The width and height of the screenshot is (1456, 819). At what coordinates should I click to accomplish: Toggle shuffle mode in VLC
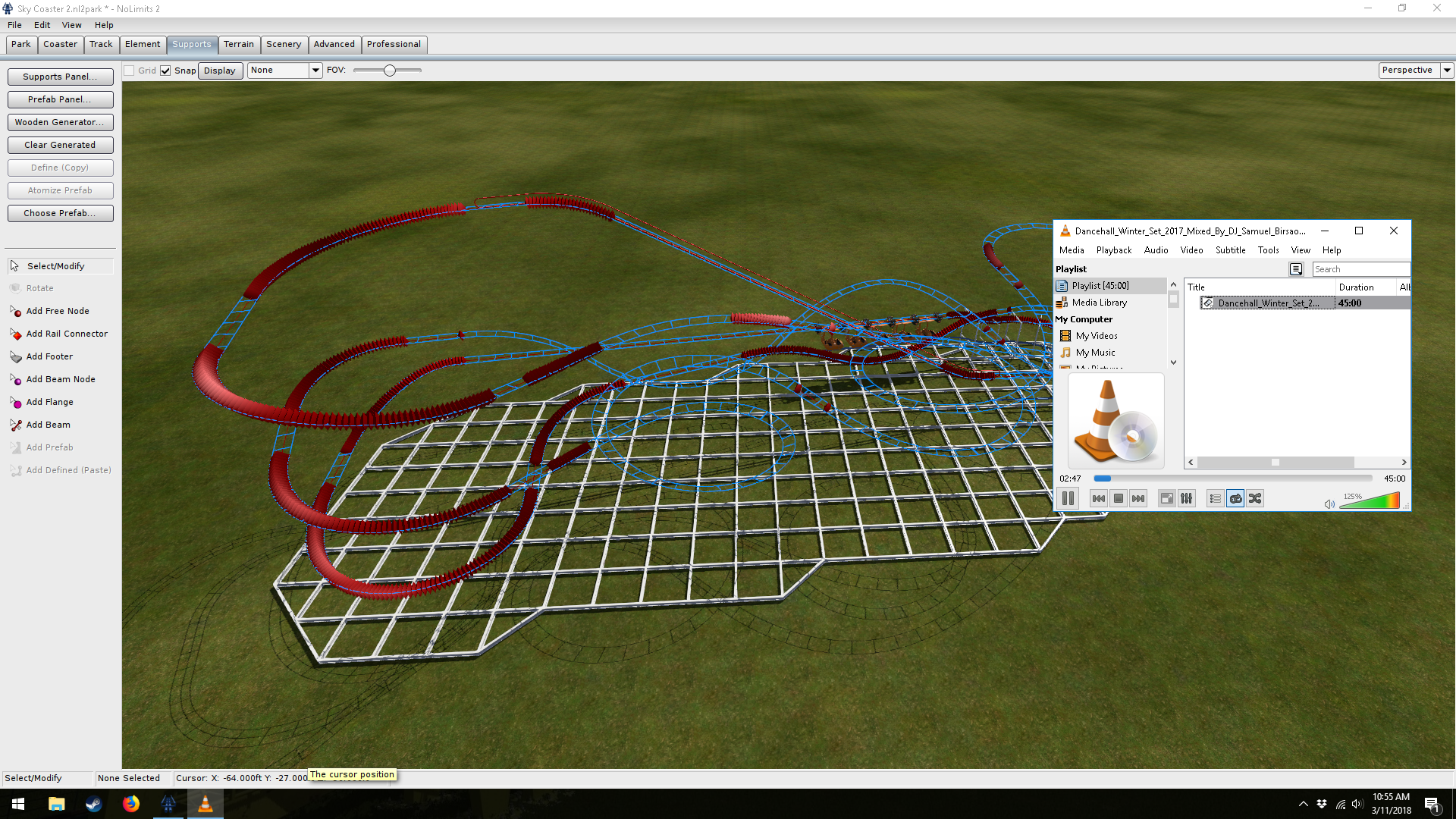[1255, 498]
